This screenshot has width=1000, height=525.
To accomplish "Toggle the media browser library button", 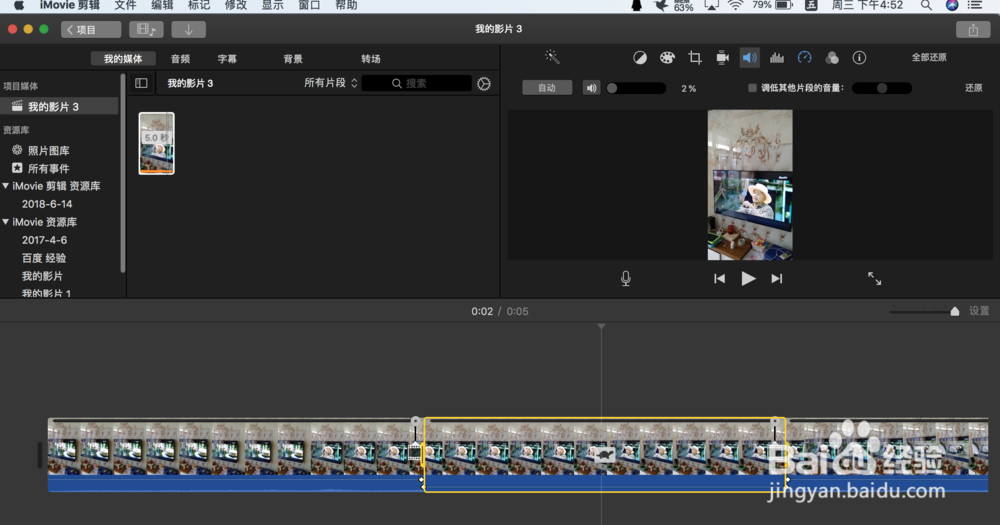I will click(146, 29).
